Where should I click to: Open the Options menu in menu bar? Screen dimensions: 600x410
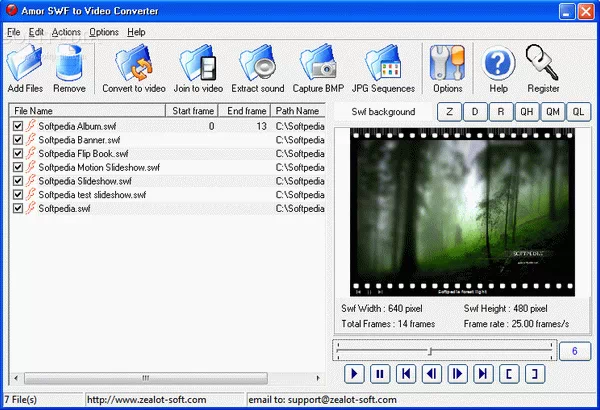[x=104, y=32]
